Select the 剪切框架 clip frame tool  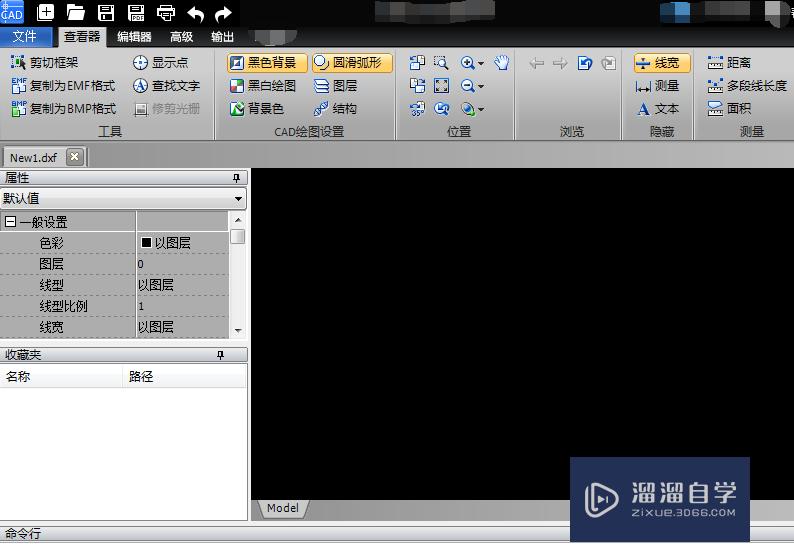(x=45, y=63)
